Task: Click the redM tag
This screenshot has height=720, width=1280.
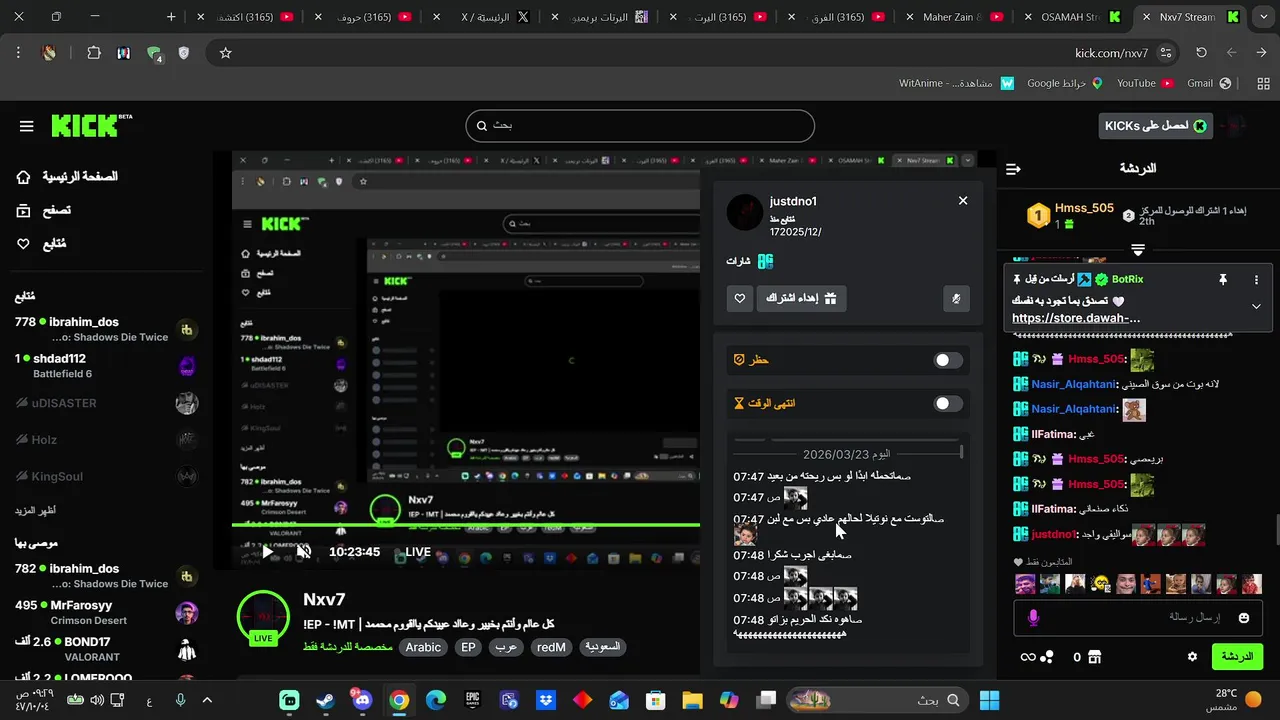Action: 551,647
